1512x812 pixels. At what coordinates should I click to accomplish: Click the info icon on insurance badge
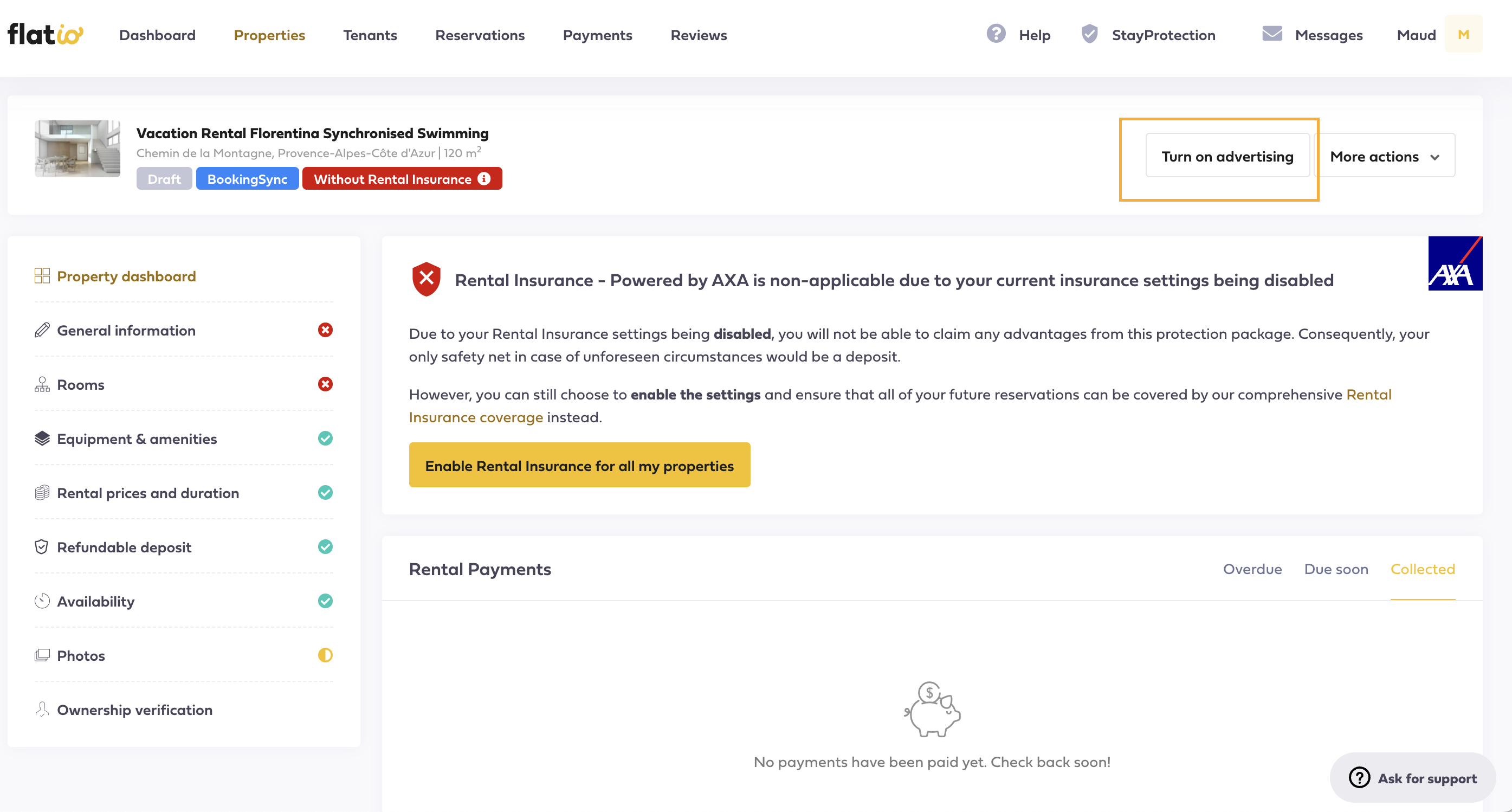483,178
